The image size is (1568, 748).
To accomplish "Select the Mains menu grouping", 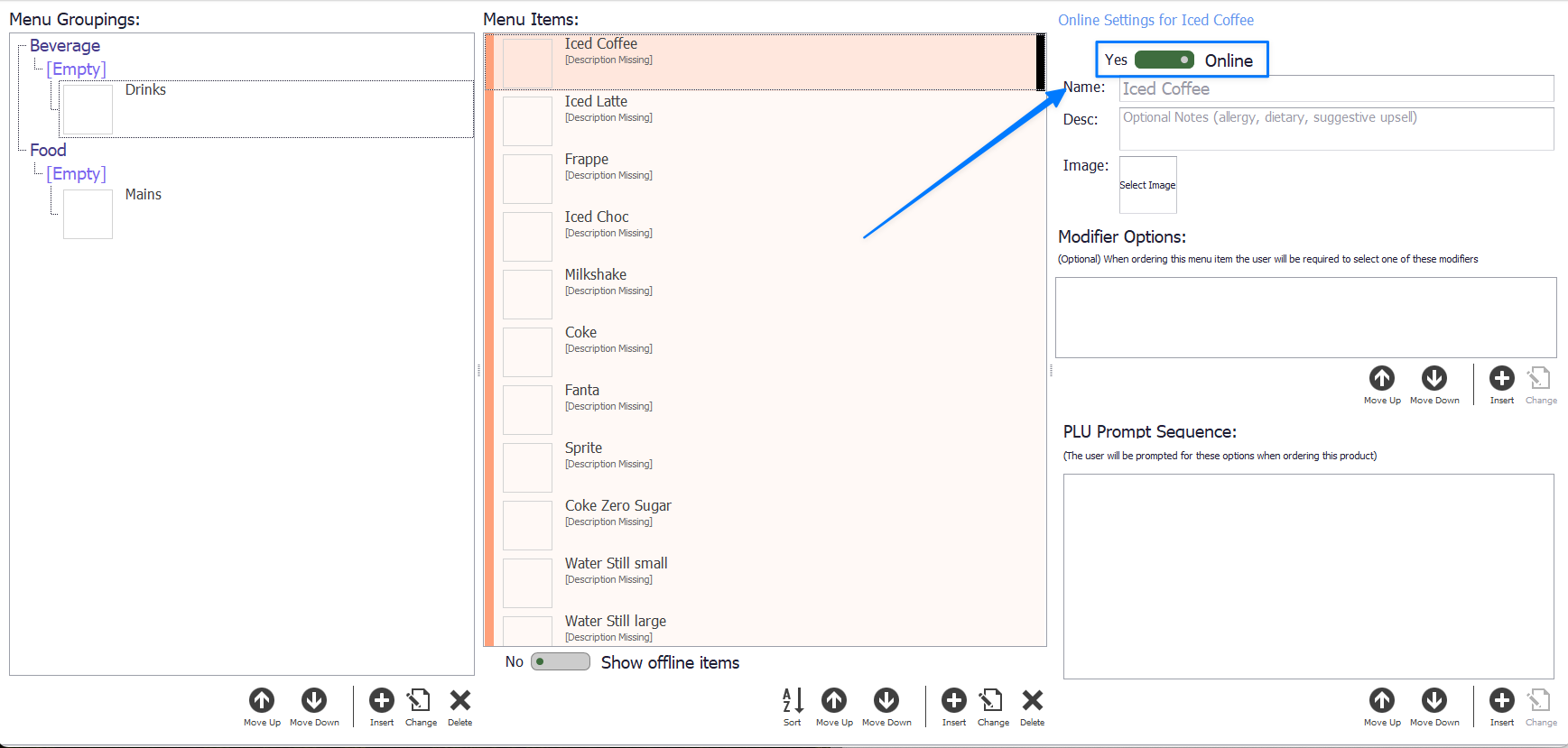I will 143,195.
